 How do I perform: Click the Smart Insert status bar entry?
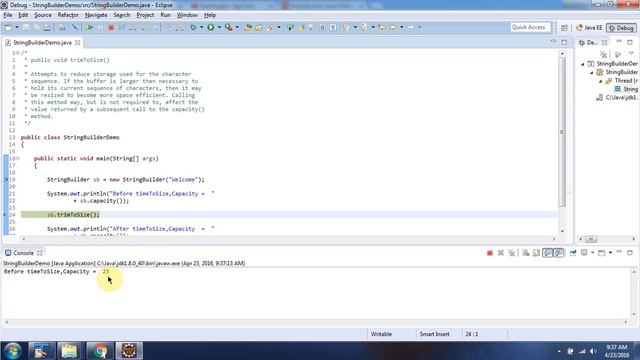pos(435,334)
